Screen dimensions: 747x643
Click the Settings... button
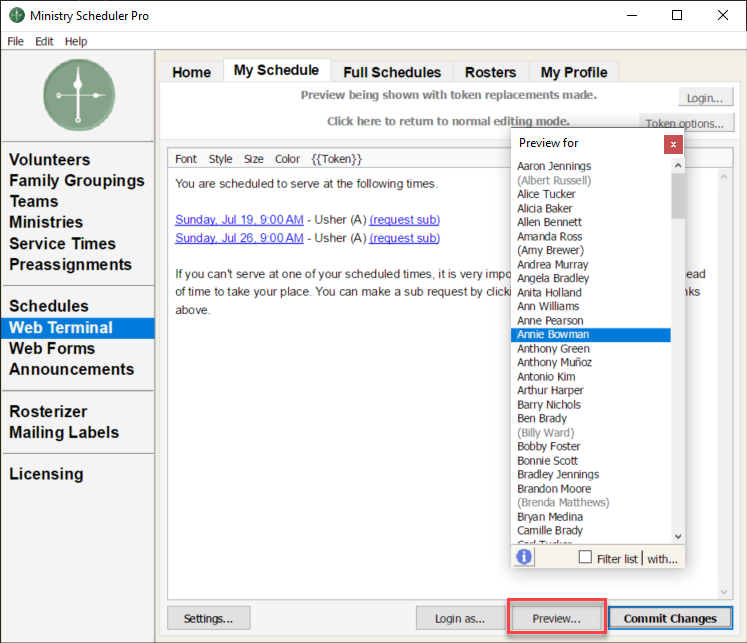pos(209,618)
